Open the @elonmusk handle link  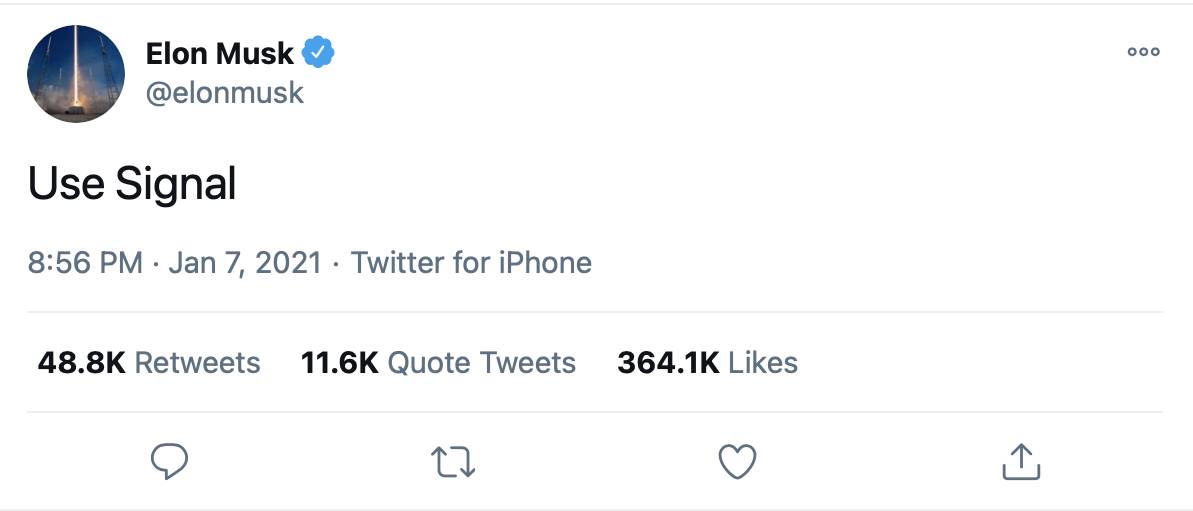225,93
